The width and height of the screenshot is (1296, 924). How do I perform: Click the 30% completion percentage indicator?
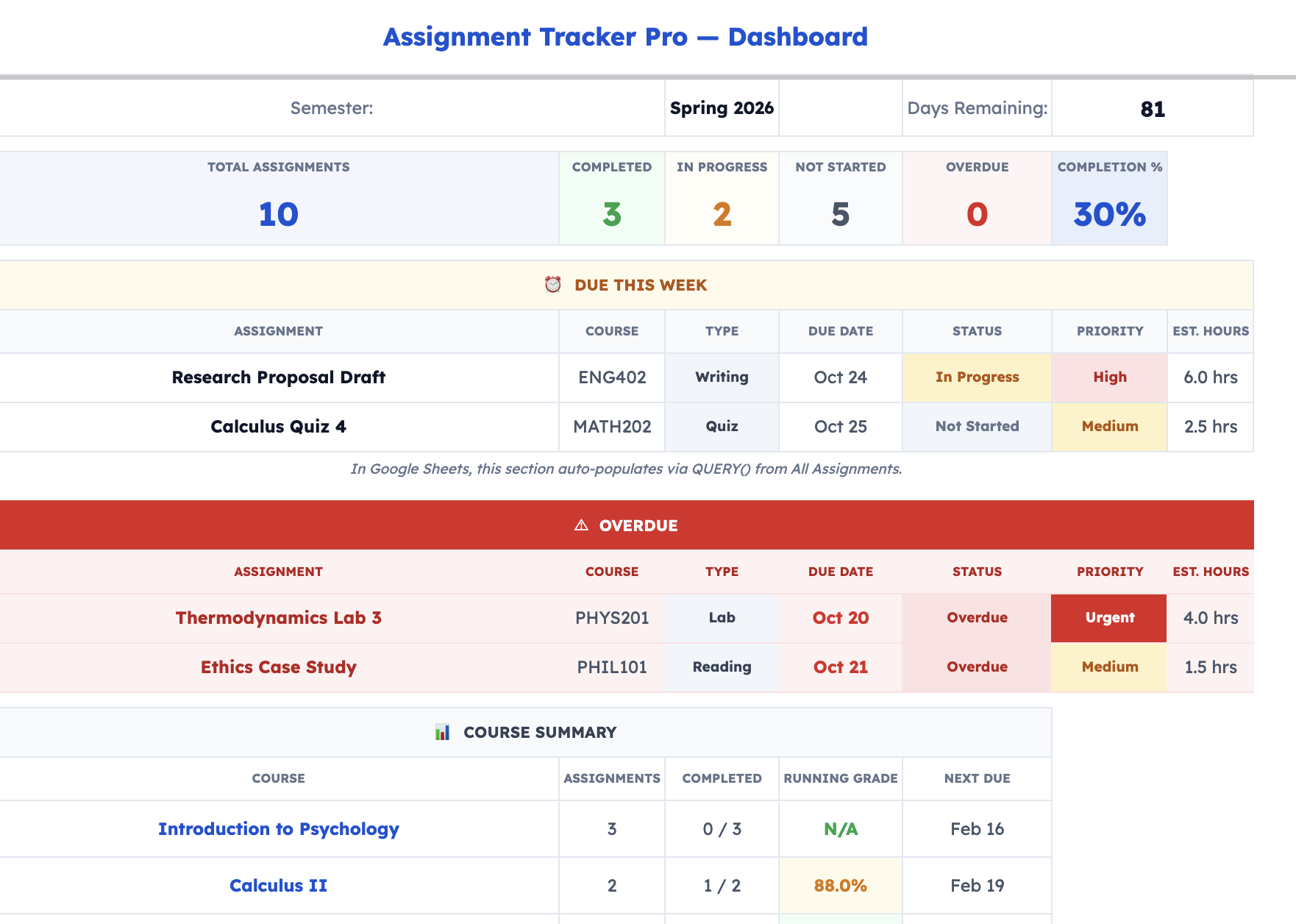pos(1108,215)
